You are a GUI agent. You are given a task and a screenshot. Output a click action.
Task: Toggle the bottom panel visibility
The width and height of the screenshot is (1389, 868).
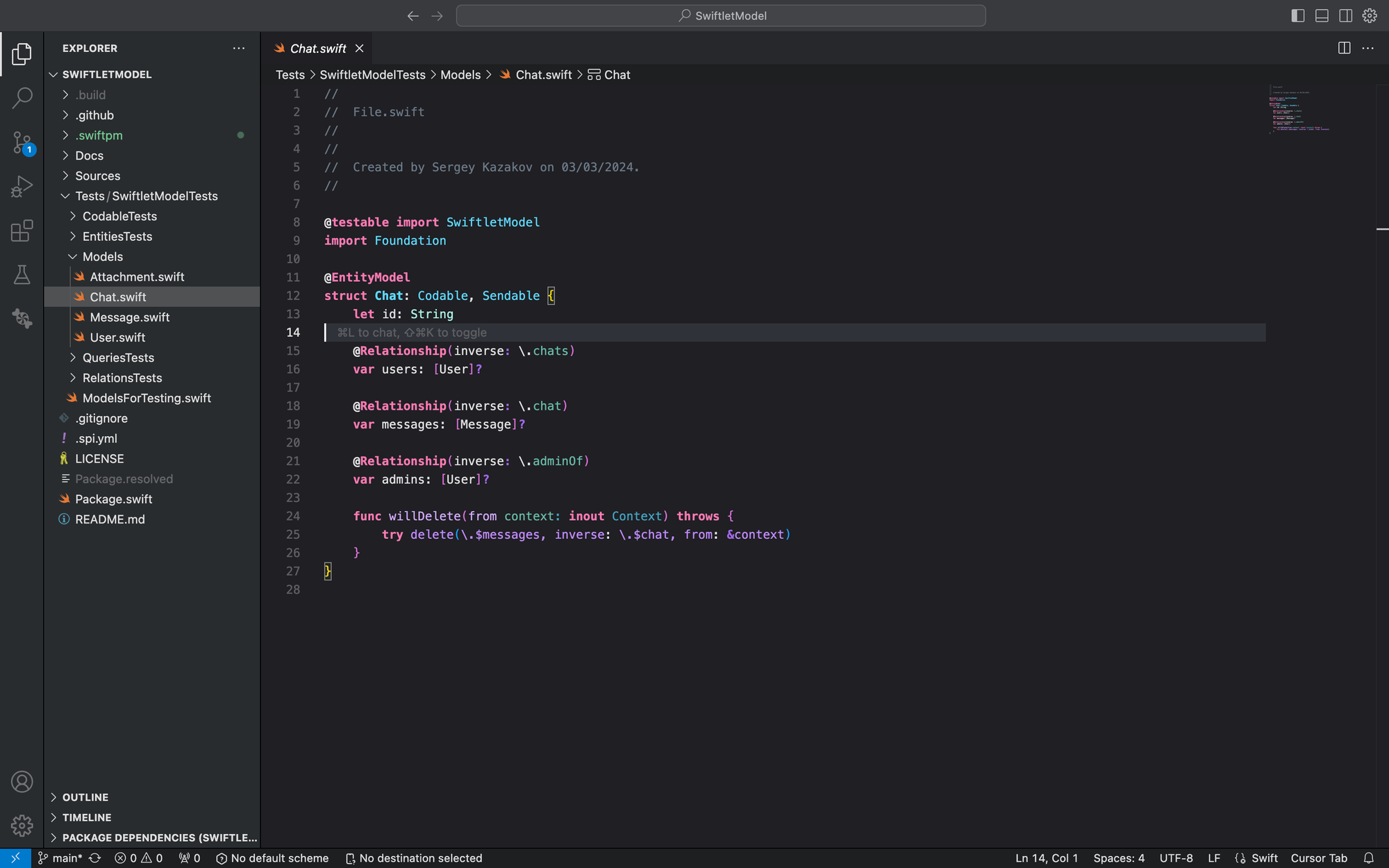(x=1321, y=15)
